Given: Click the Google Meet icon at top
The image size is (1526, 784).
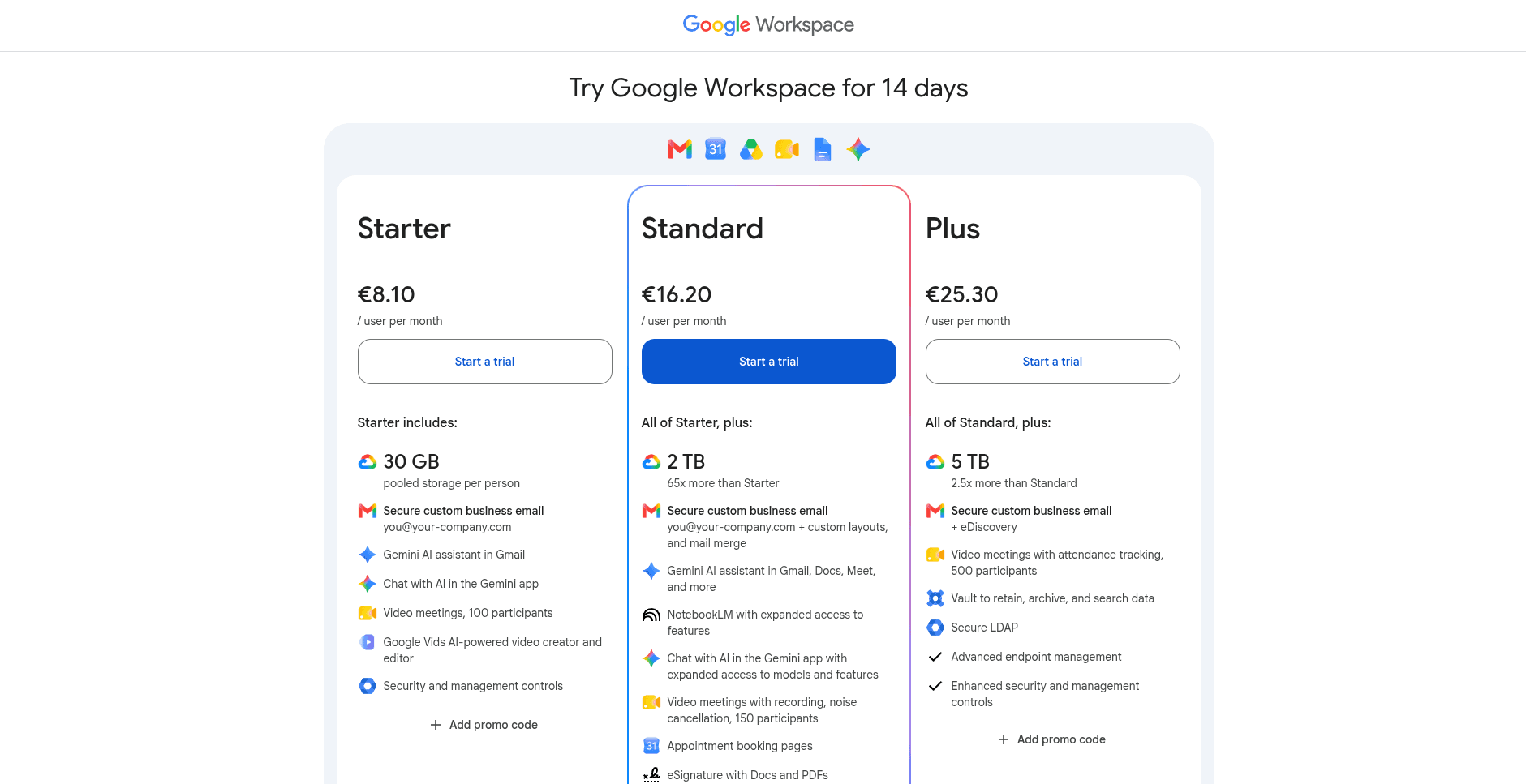Looking at the screenshot, I should point(787,149).
